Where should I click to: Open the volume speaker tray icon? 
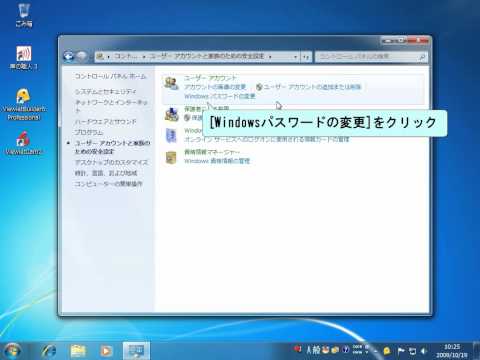coord(424,351)
